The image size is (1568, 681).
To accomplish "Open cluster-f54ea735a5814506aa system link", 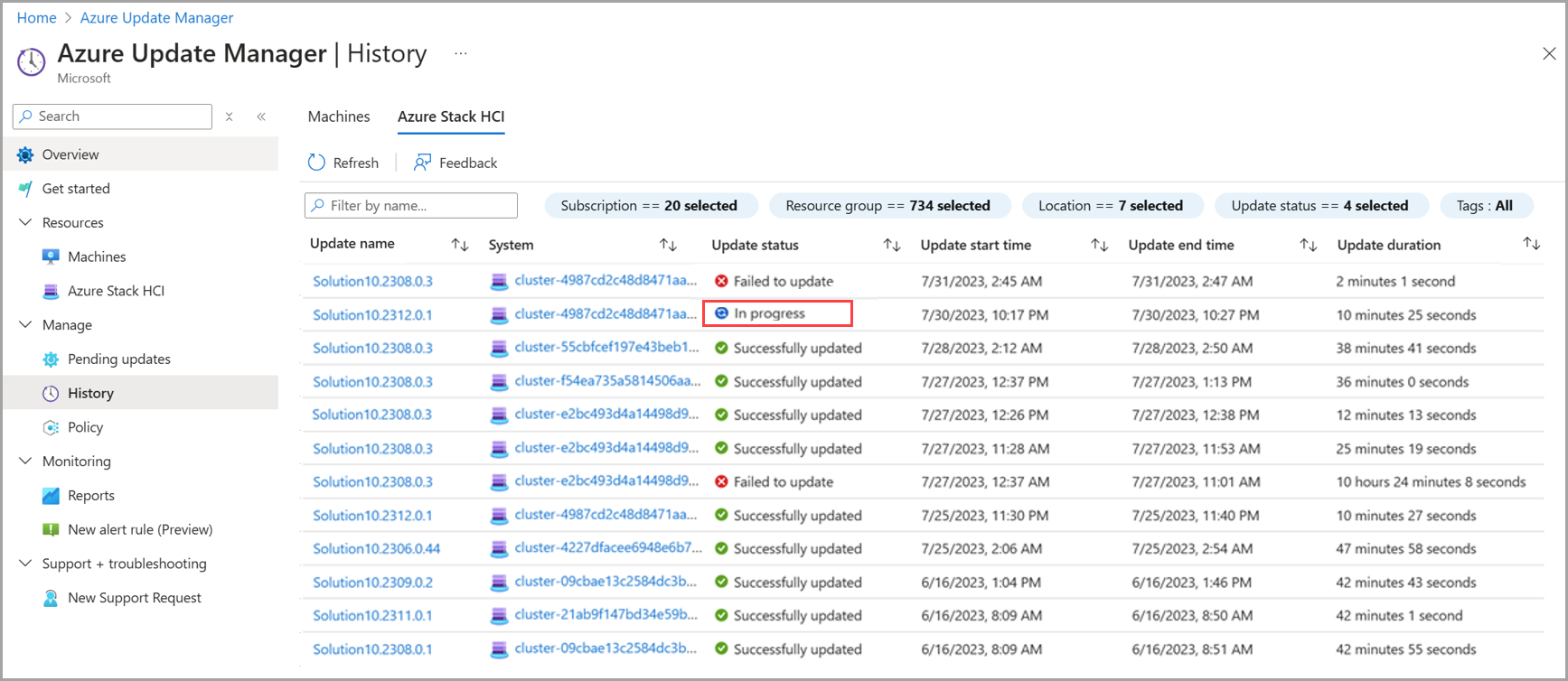I will pyautogui.click(x=607, y=381).
